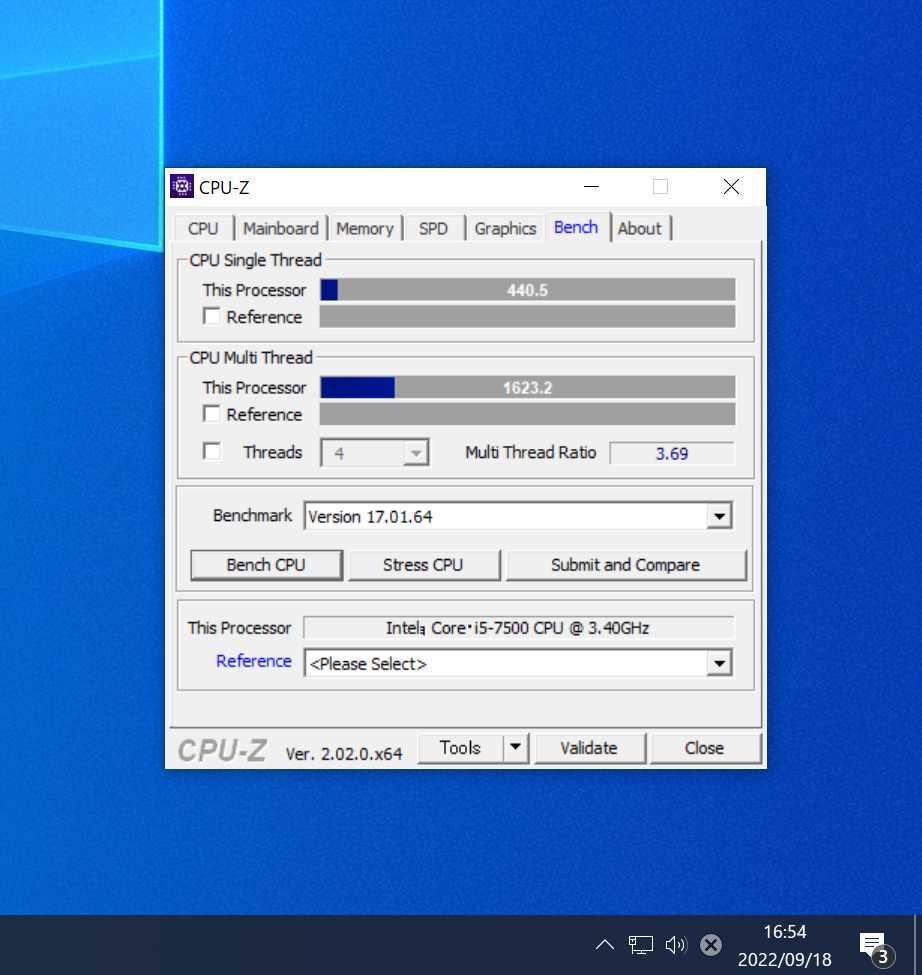Expand the Benchmark version dropdown
Viewport: 922px width, 975px height.
(719, 516)
